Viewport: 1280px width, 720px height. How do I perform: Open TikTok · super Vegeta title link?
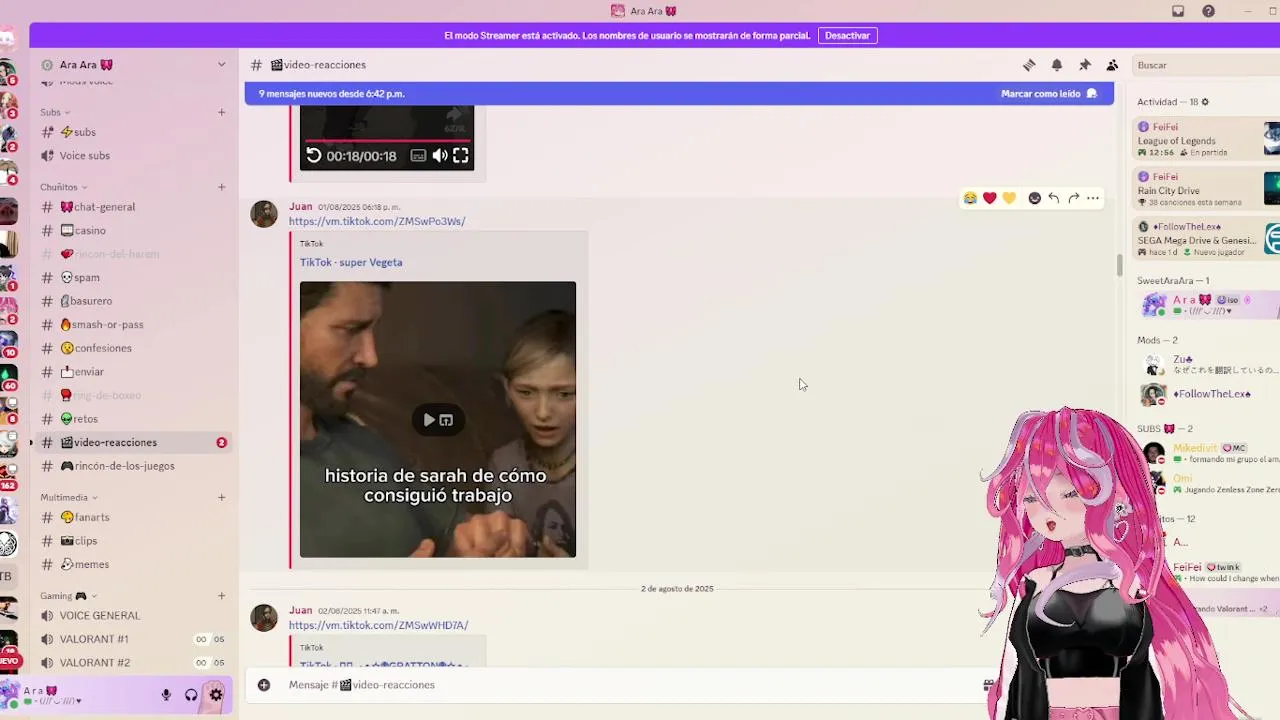coord(351,262)
